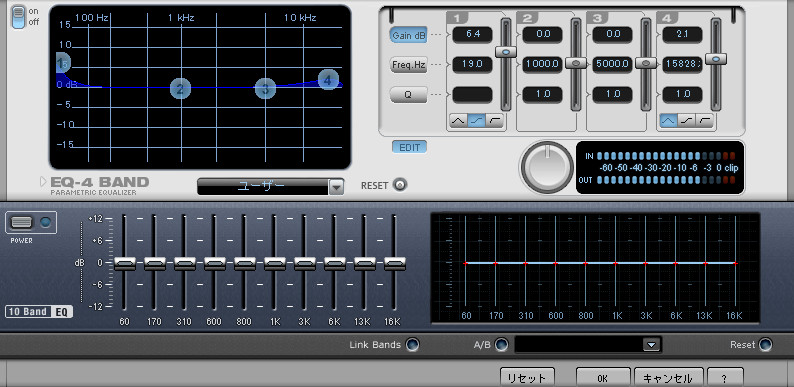Click the 3K fader handle

click(304, 263)
